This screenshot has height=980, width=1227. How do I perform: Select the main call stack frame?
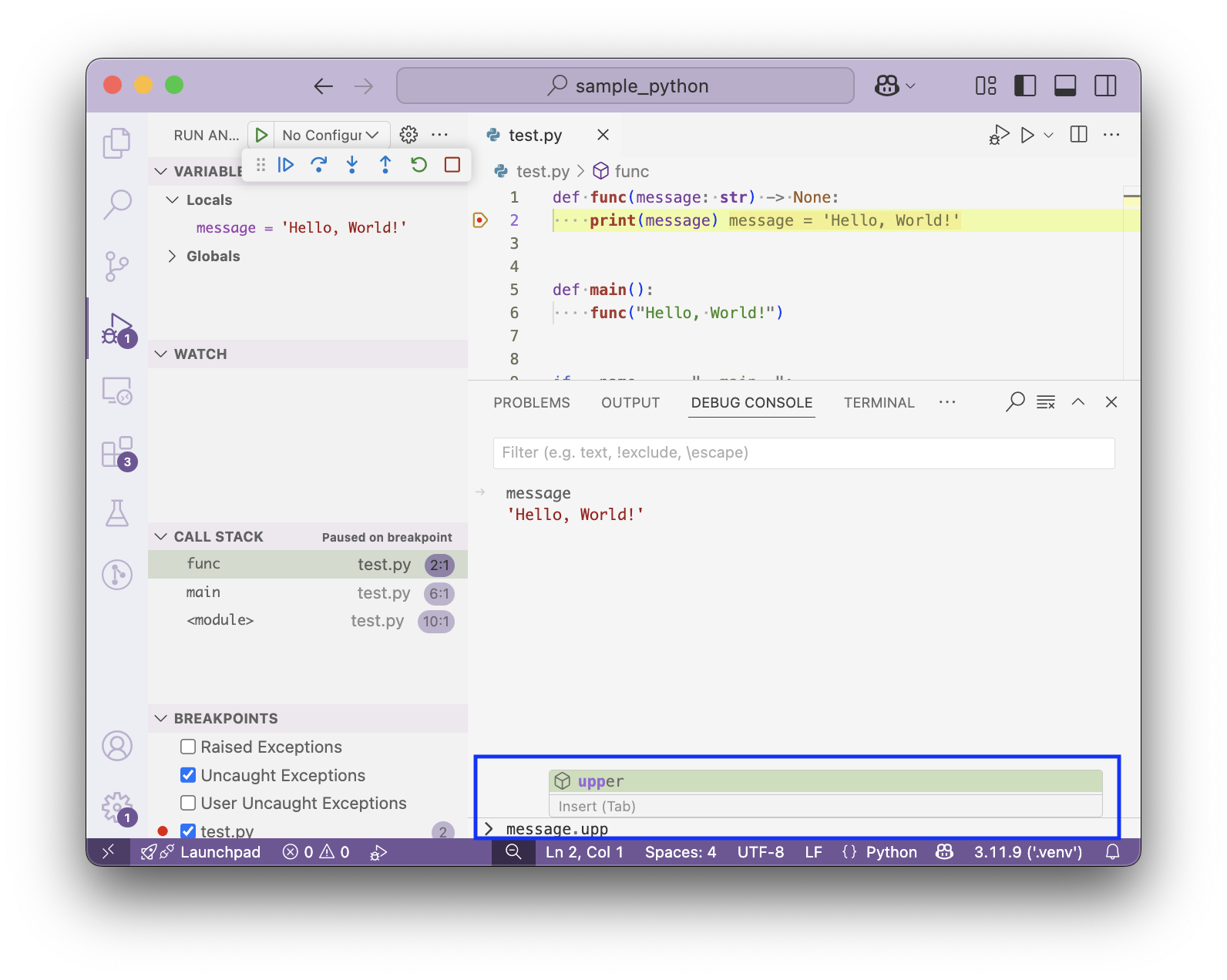click(x=308, y=592)
